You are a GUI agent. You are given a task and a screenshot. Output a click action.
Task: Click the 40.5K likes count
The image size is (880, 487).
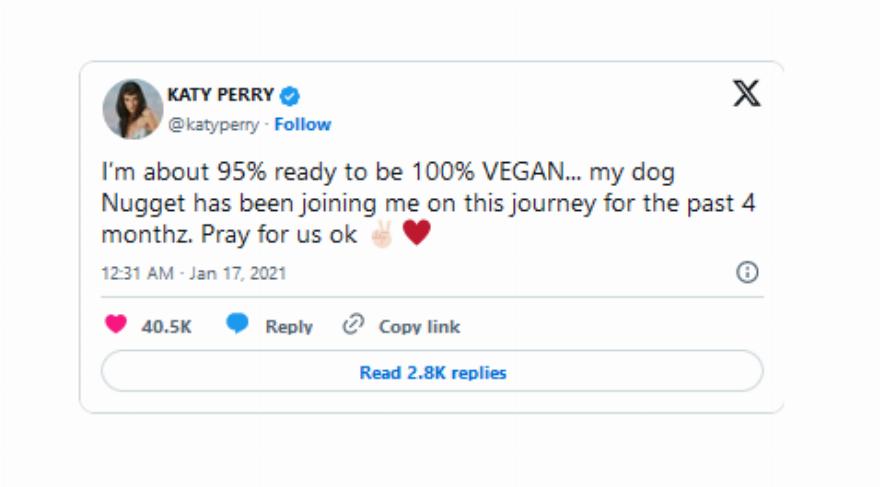[166, 327]
